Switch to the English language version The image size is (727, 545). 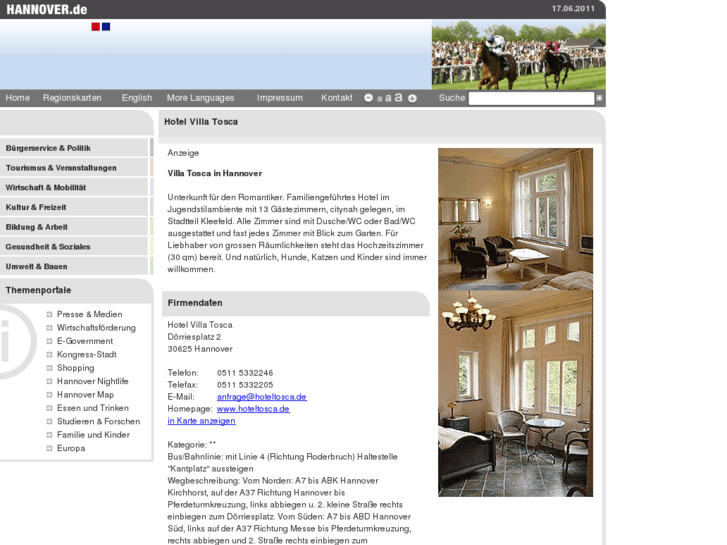click(137, 98)
